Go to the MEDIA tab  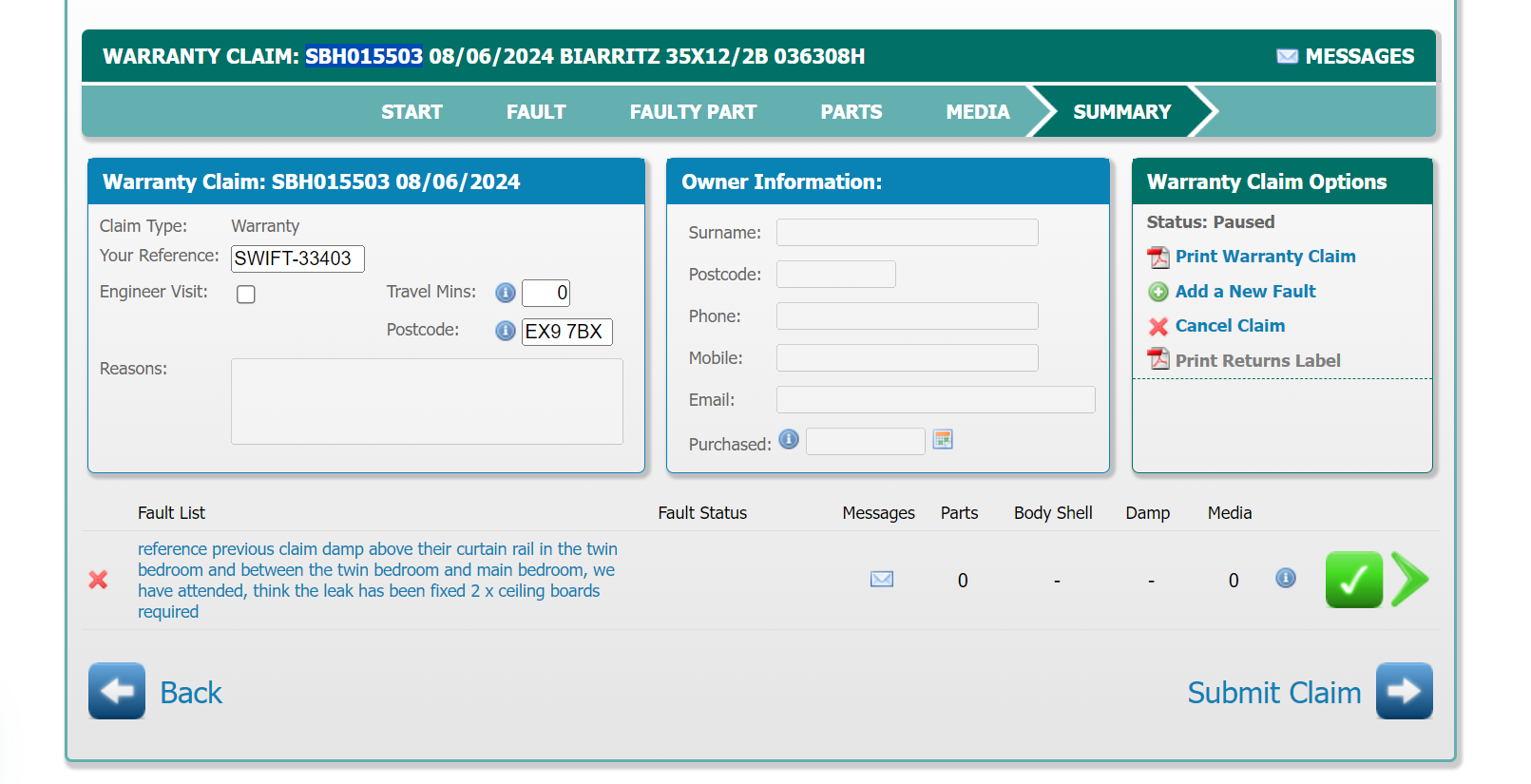tap(977, 112)
